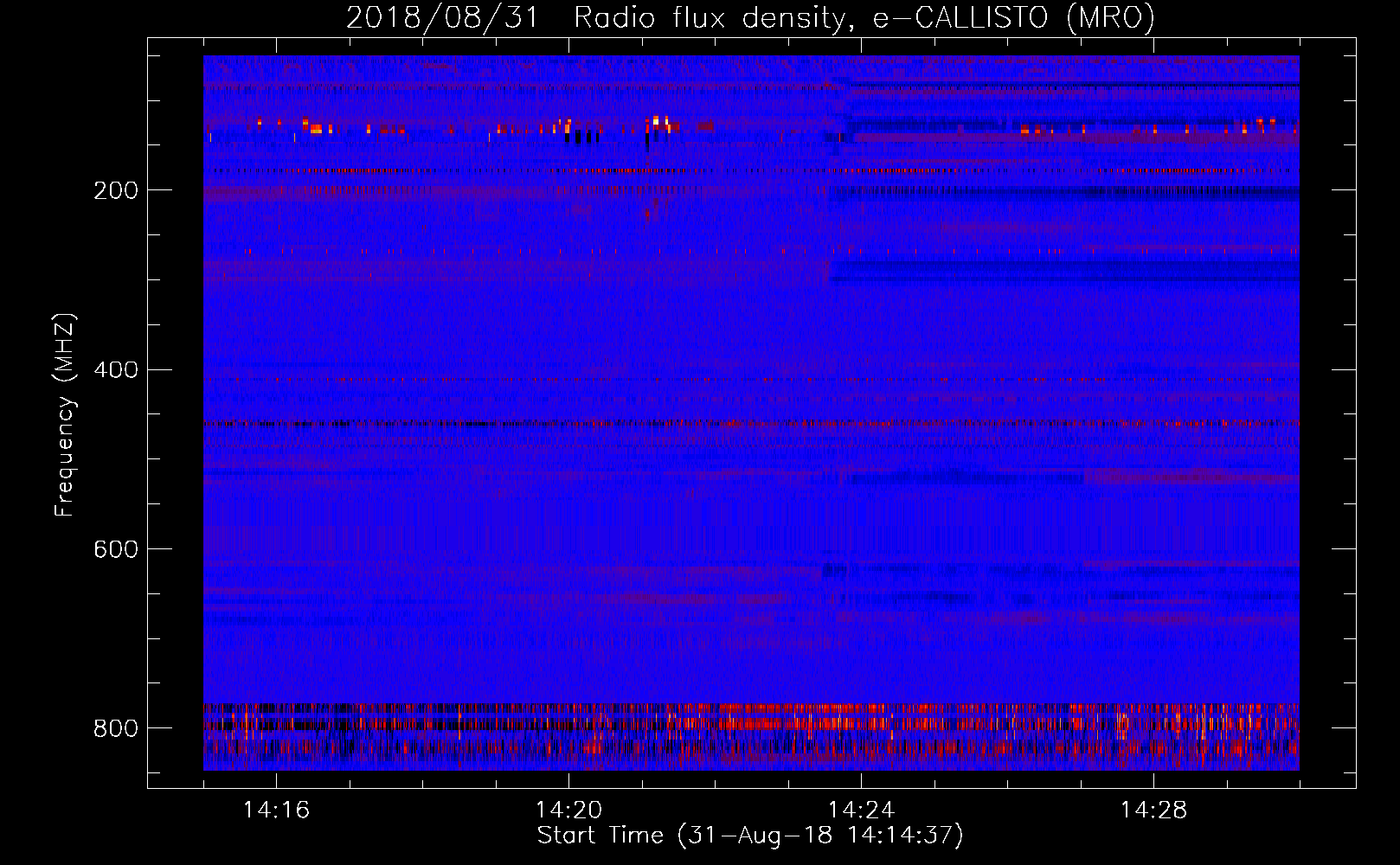Click the 'Frequency (MHZ)' axis label

pos(65,415)
